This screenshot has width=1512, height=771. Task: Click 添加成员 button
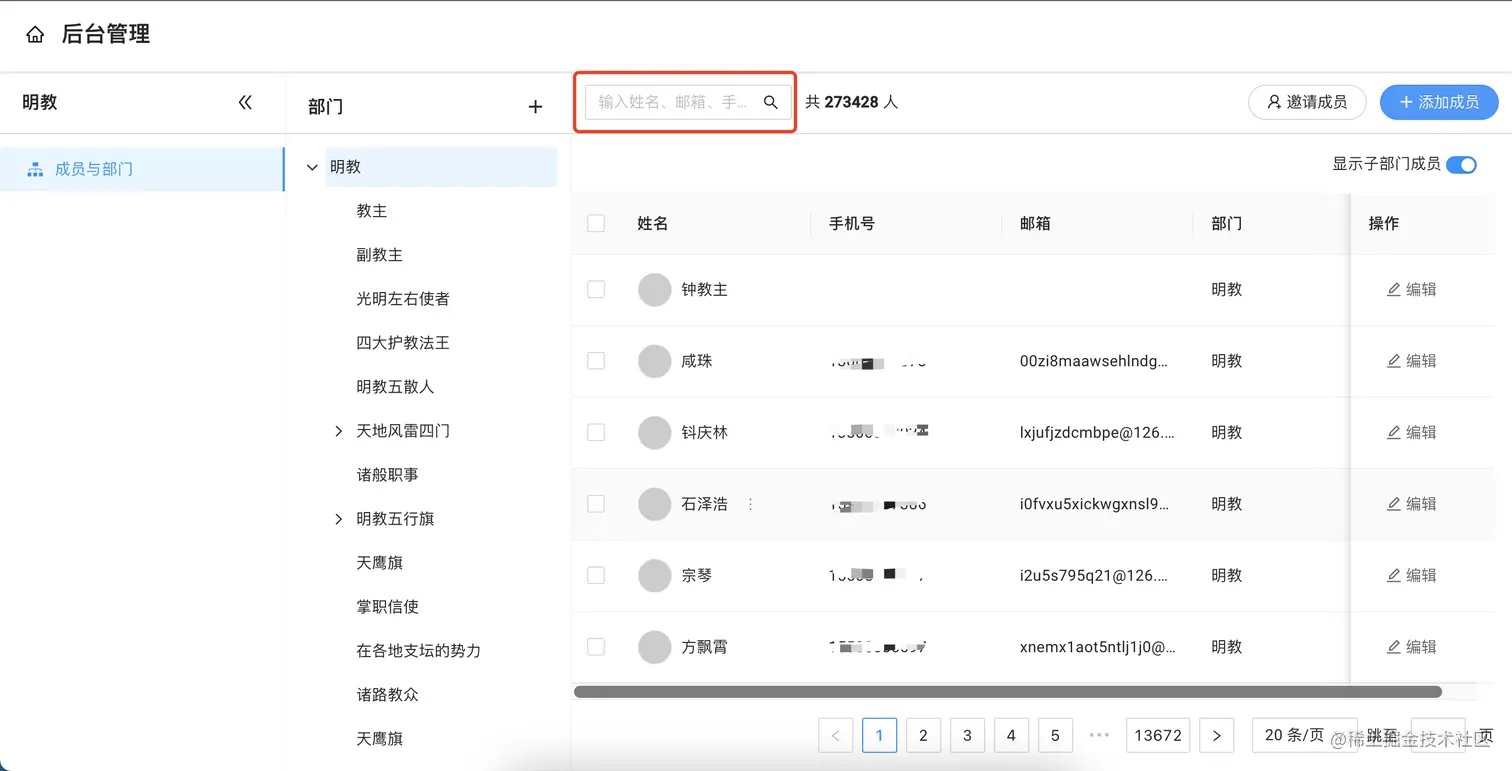click(x=1439, y=102)
